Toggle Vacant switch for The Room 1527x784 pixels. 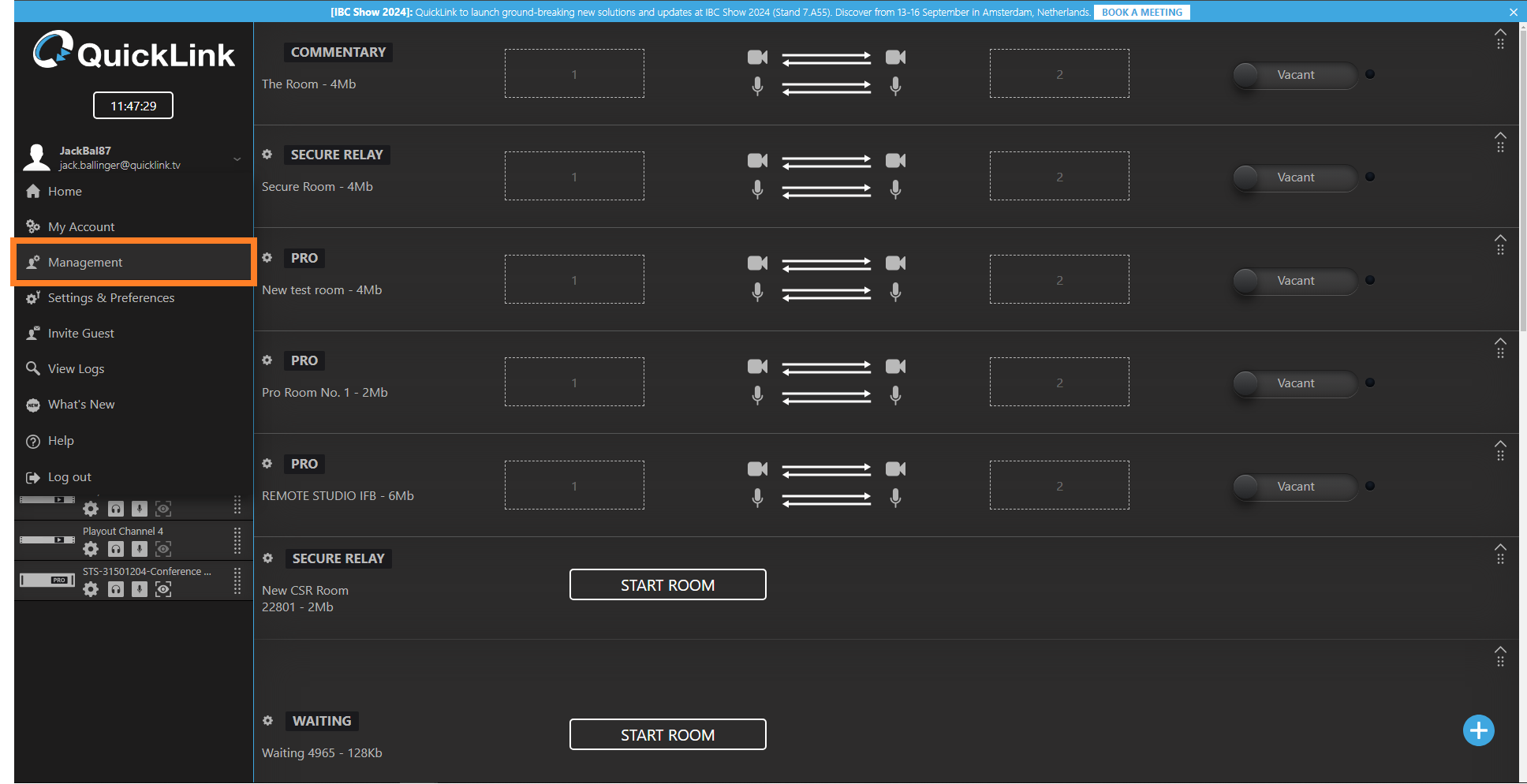click(1294, 75)
